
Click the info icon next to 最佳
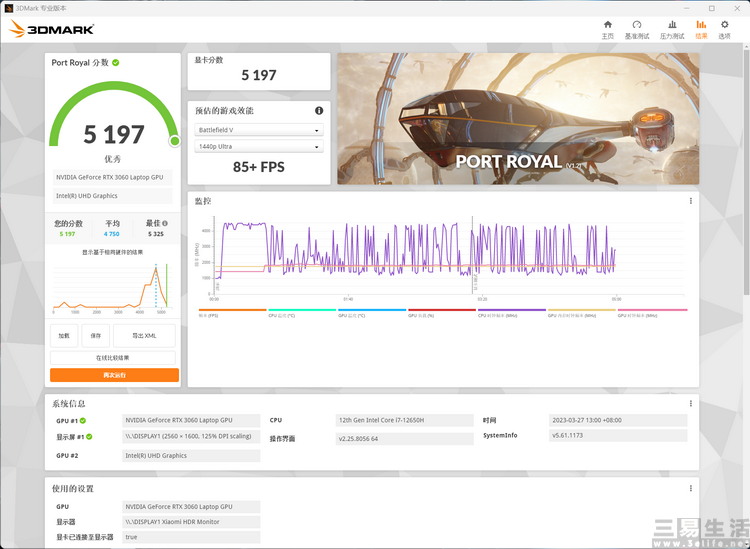pos(165,223)
